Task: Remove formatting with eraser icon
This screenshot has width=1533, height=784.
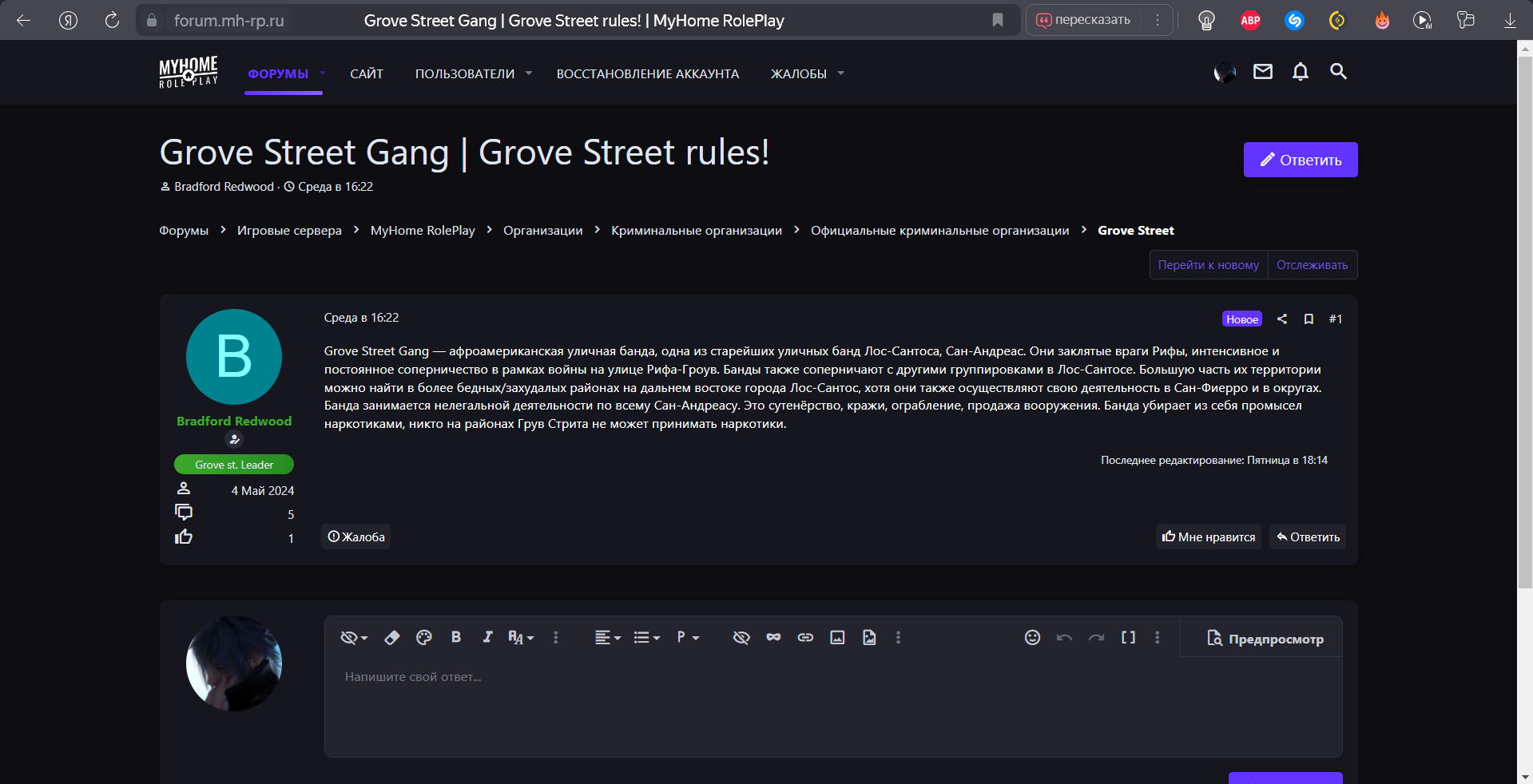Action: pos(392,637)
